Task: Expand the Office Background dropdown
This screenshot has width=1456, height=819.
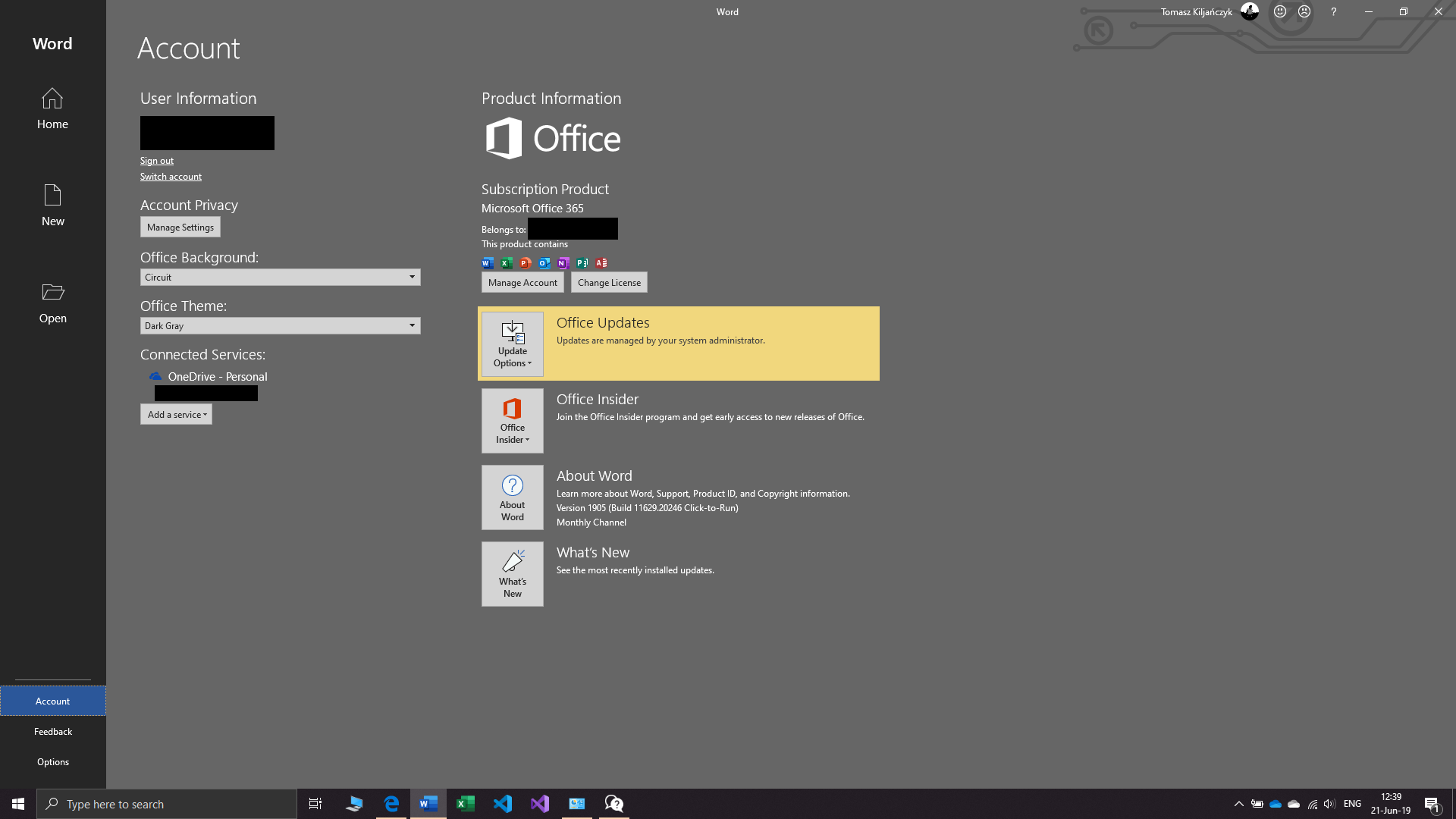Action: (412, 277)
